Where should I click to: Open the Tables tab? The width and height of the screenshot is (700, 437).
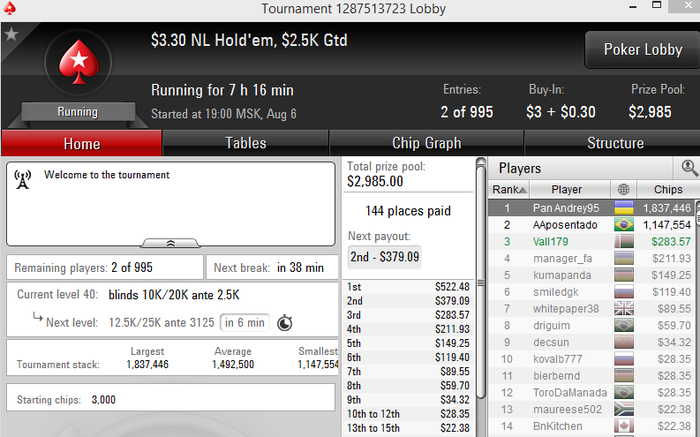point(246,143)
